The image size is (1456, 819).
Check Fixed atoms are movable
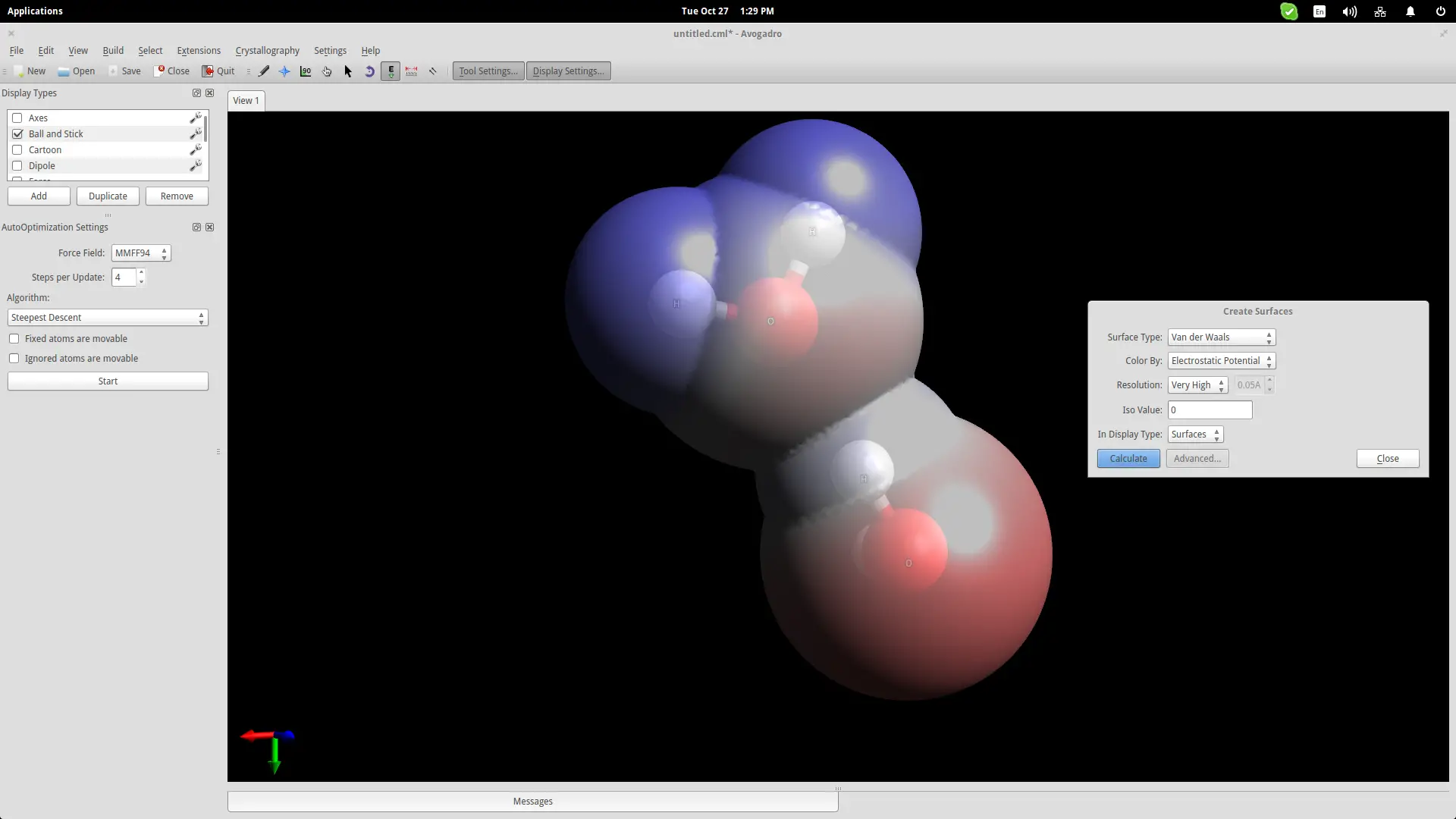14,339
